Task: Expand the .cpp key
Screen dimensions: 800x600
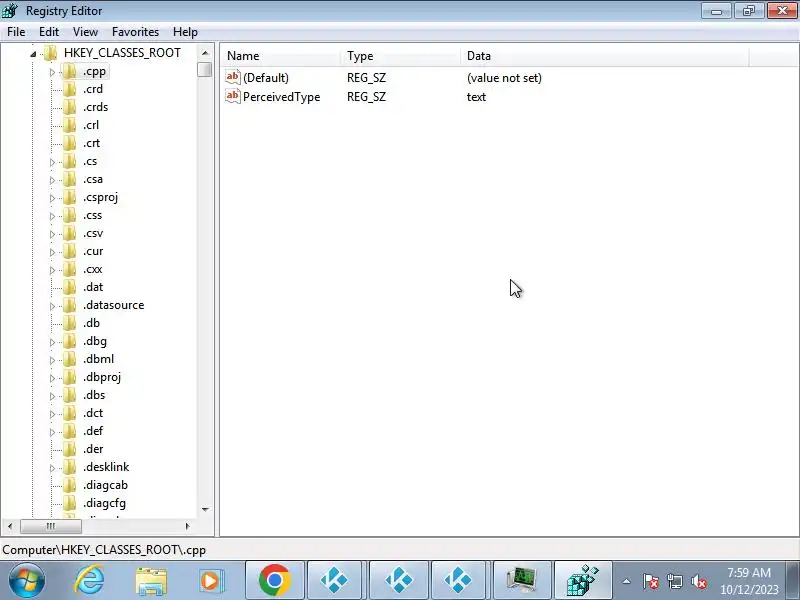Action: 52,72
